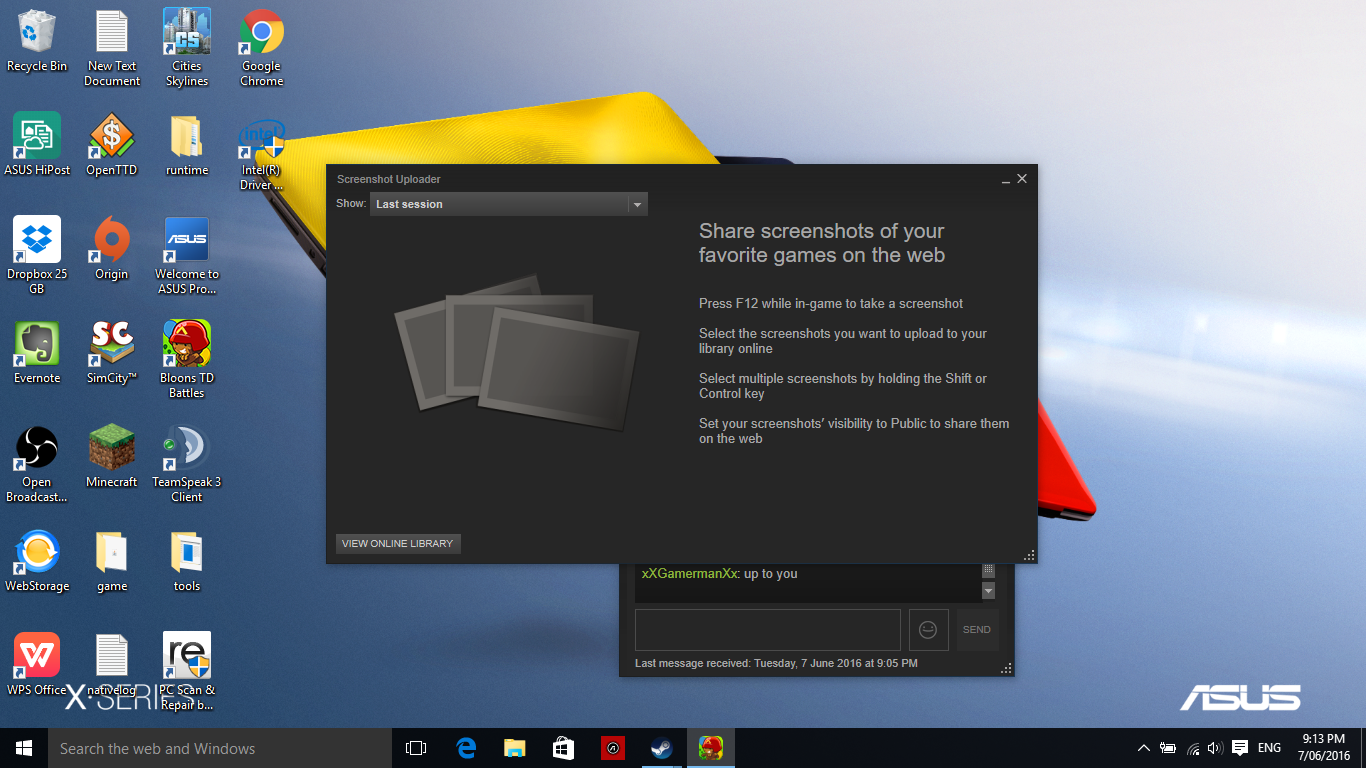Open the Bloons TD Battles taskbar icon
Viewport: 1366px width, 768px height.
pyautogui.click(x=711, y=748)
